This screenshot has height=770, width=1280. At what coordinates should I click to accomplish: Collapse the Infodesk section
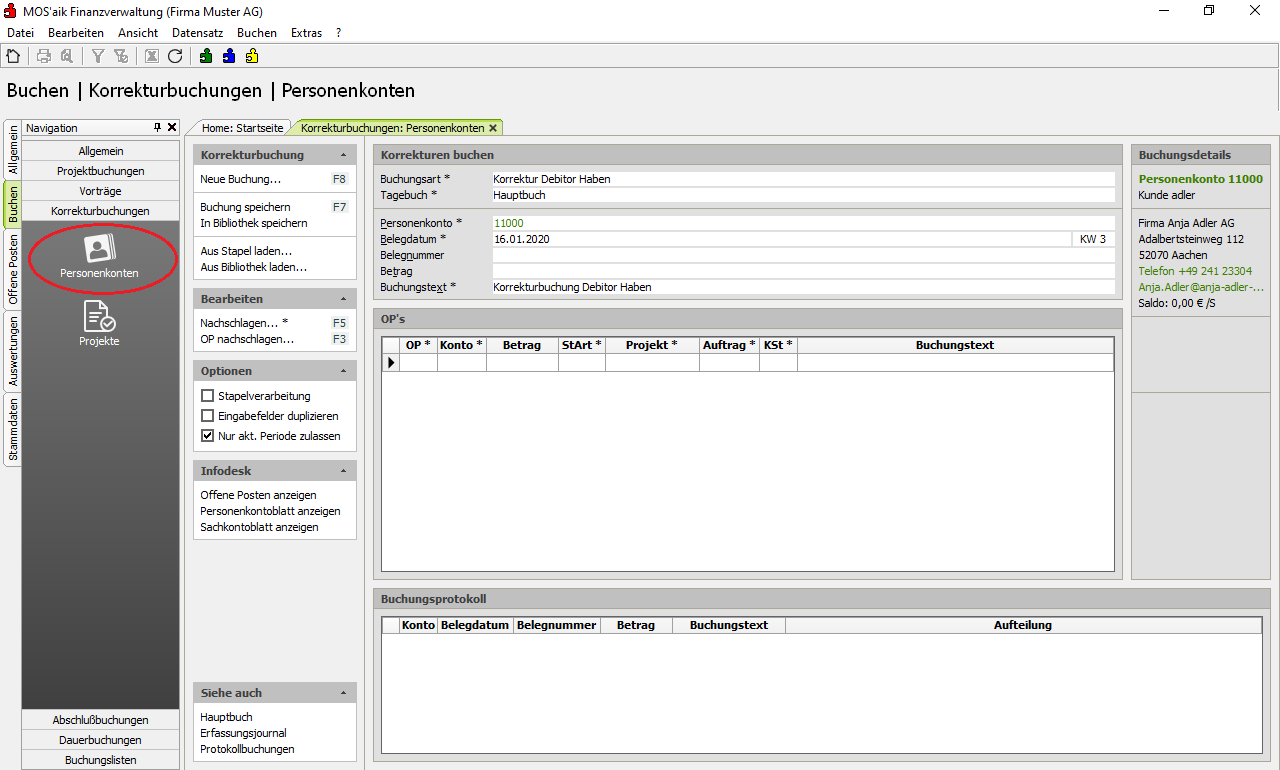pyautogui.click(x=343, y=471)
